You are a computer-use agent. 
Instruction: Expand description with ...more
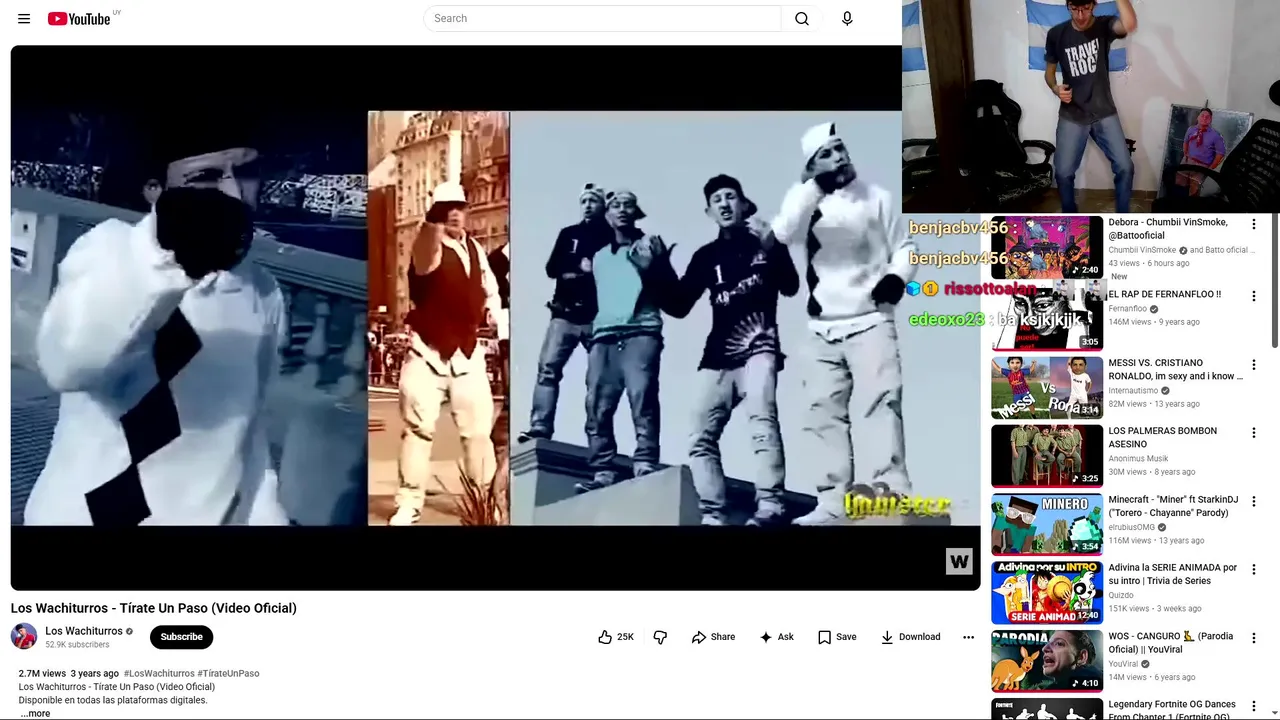[35, 713]
